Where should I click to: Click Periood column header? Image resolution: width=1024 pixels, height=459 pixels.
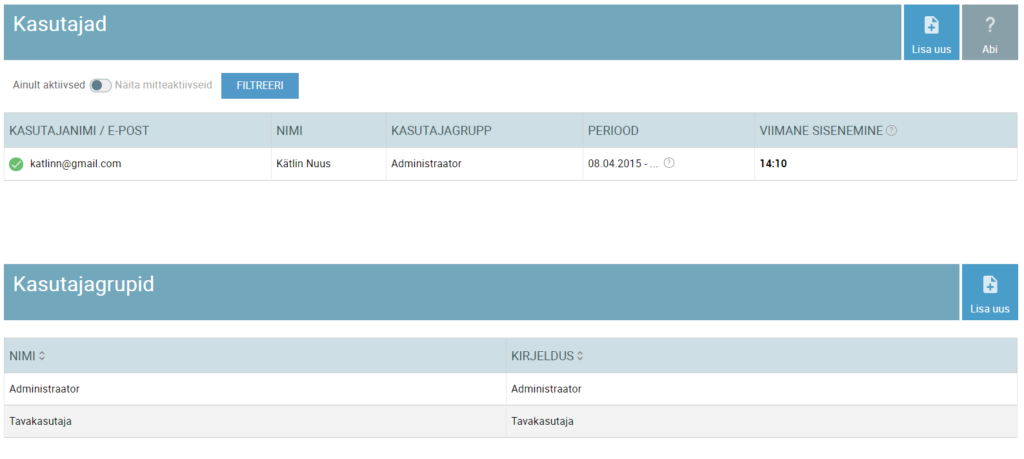click(x=613, y=131)
